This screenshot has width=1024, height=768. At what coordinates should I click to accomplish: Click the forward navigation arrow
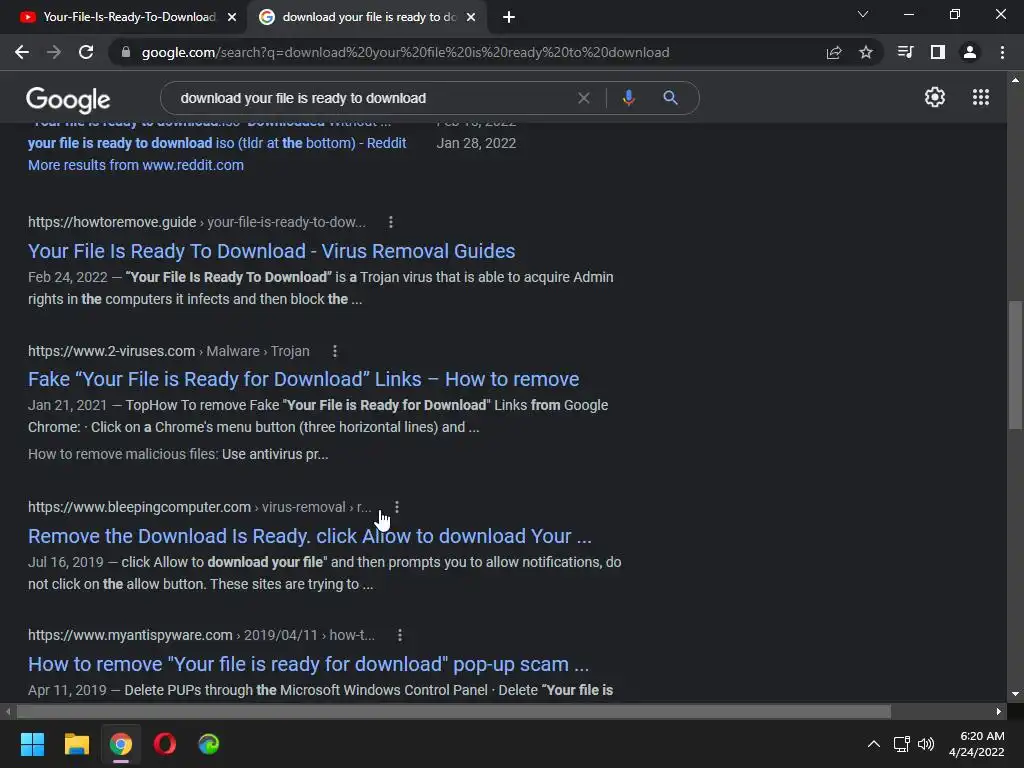coord(54,52)
